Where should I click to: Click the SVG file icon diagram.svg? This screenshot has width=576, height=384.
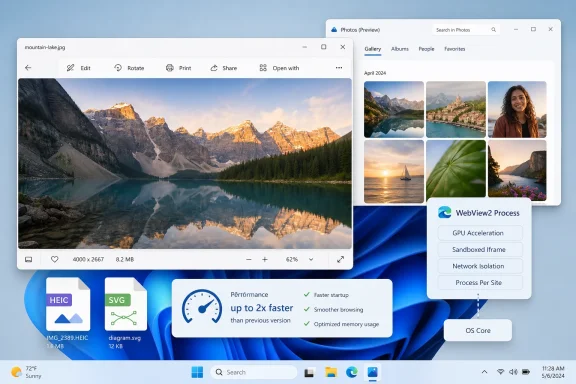point(126,304)
